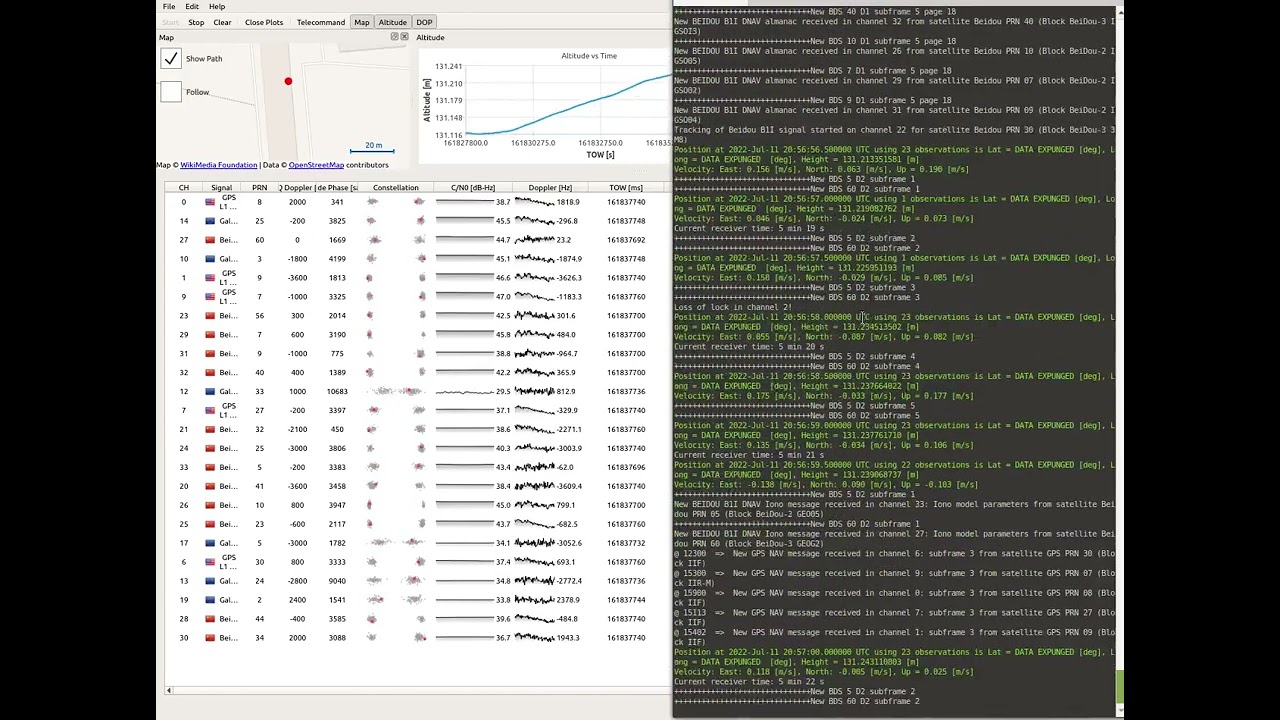1280x720 pixels.
Task: Click the China flag icon in channel 27 row
Action: [210, 240]
